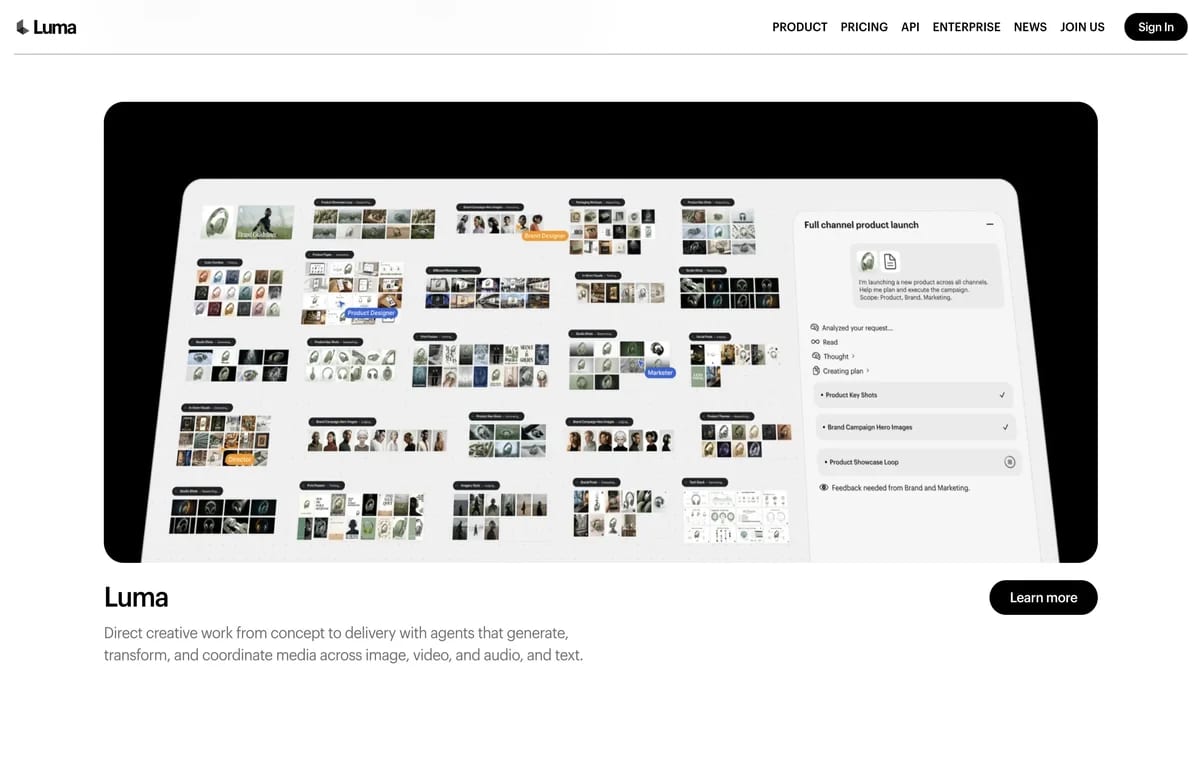
Task: Click the Luma logo icon in header
Action: click(22, 27)
